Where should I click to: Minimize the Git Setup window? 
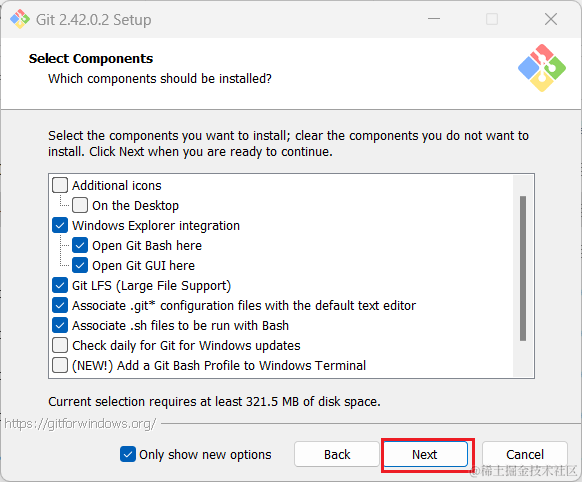pyautogui.click(x=434, y=19)
